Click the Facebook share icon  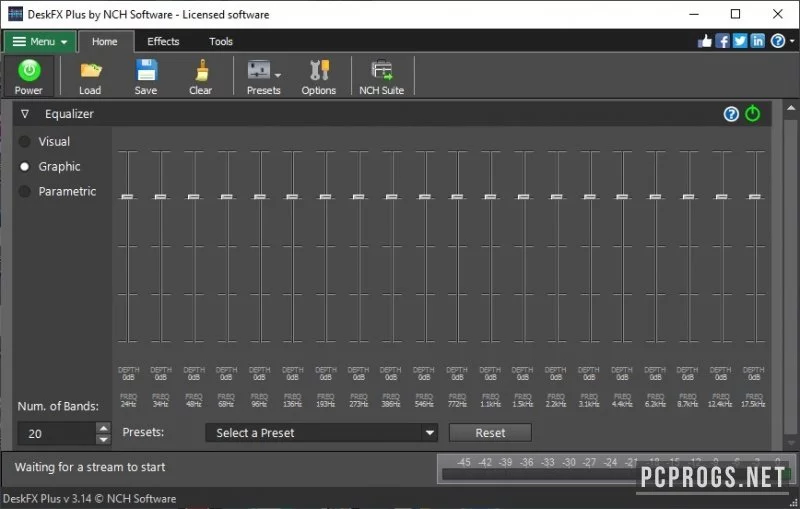722,41
